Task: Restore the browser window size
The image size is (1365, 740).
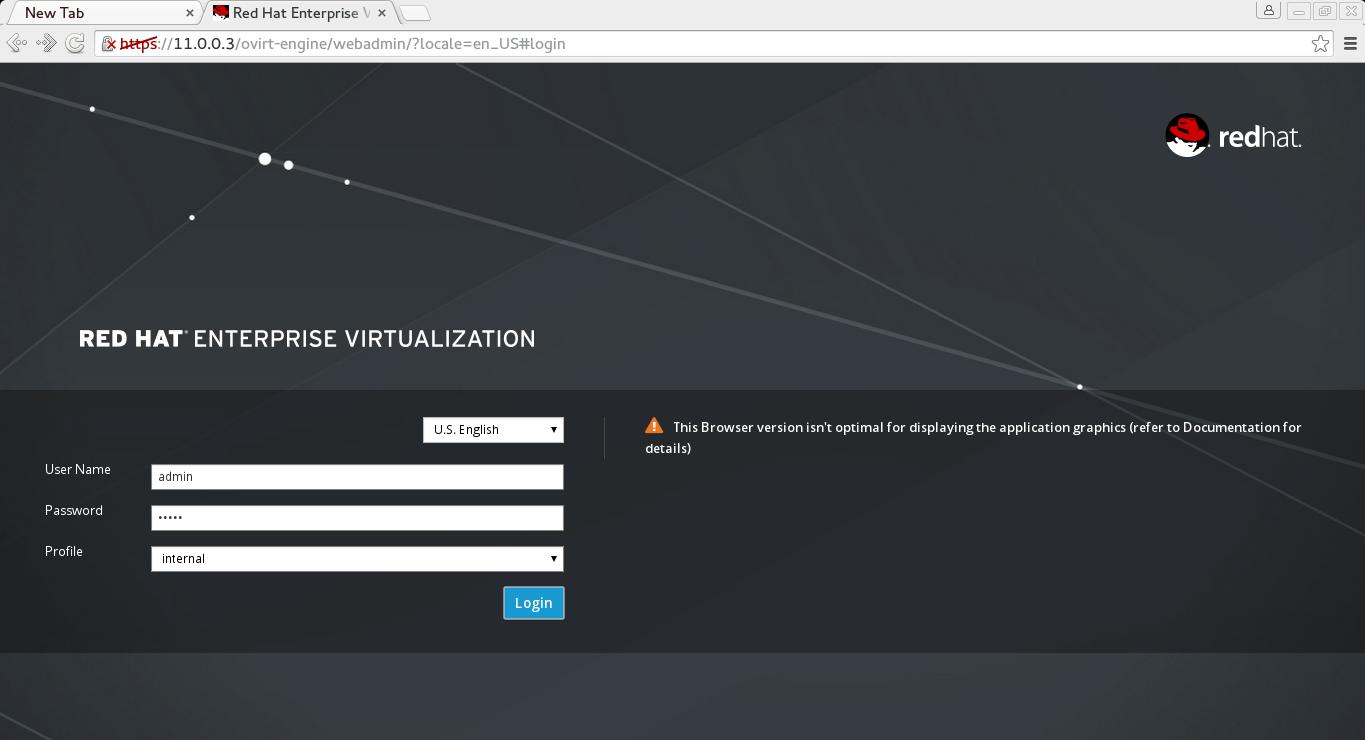Action: [x=1325, y=11]
